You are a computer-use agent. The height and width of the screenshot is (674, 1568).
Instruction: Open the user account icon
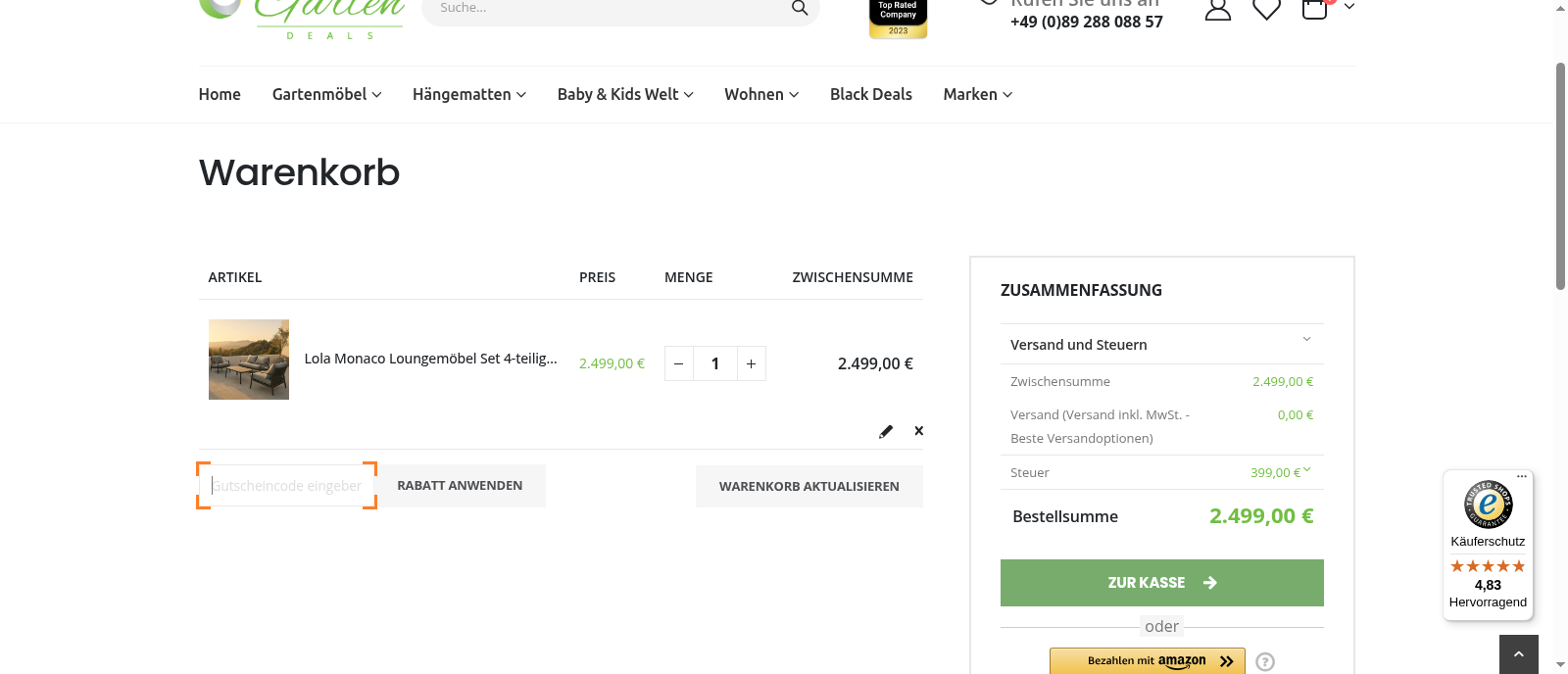1218,9
